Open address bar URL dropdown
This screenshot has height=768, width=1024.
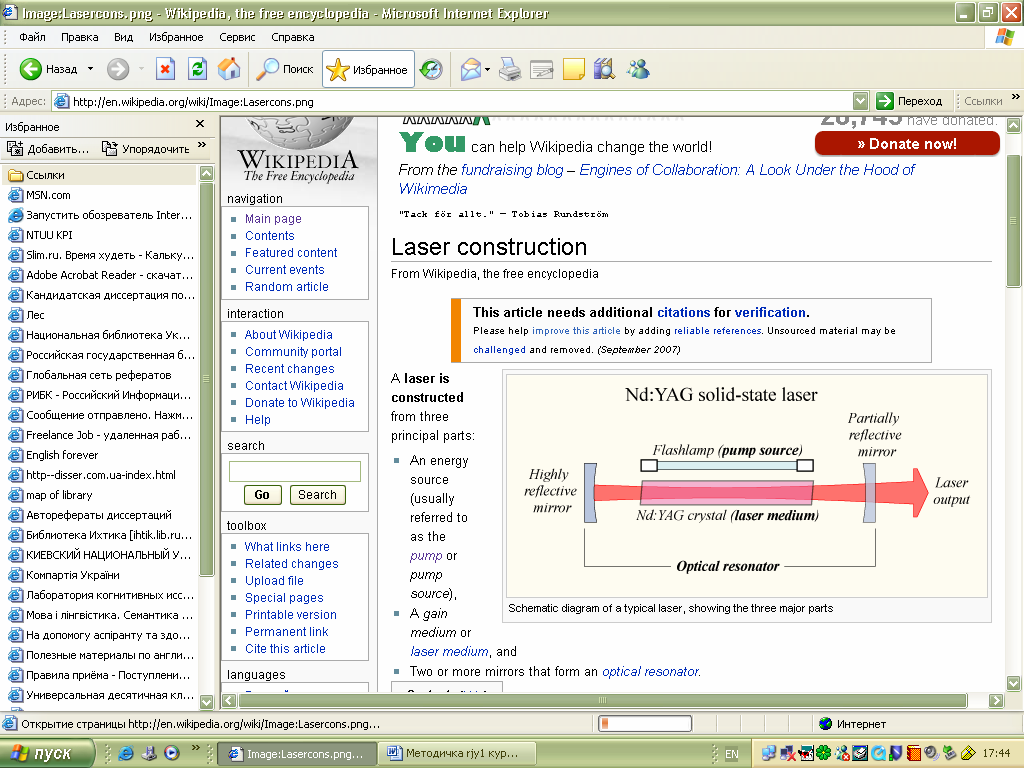pos(861,101)
